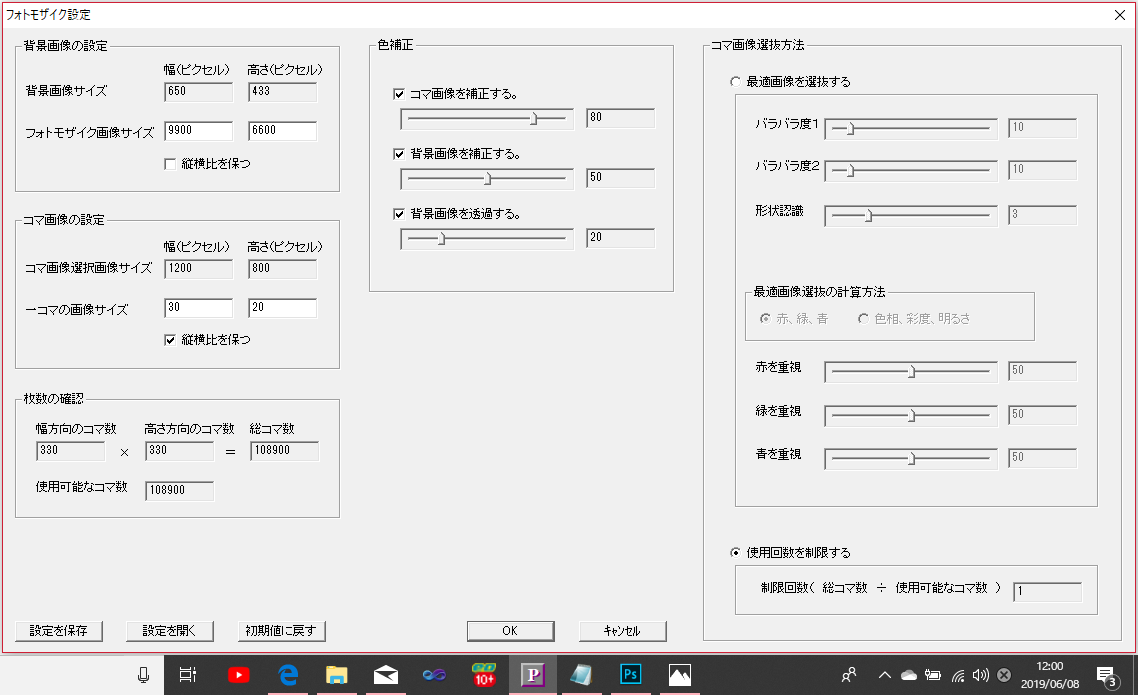
Task: Open File Explorer taskbar icon
Action: click(x=336, y=675)
